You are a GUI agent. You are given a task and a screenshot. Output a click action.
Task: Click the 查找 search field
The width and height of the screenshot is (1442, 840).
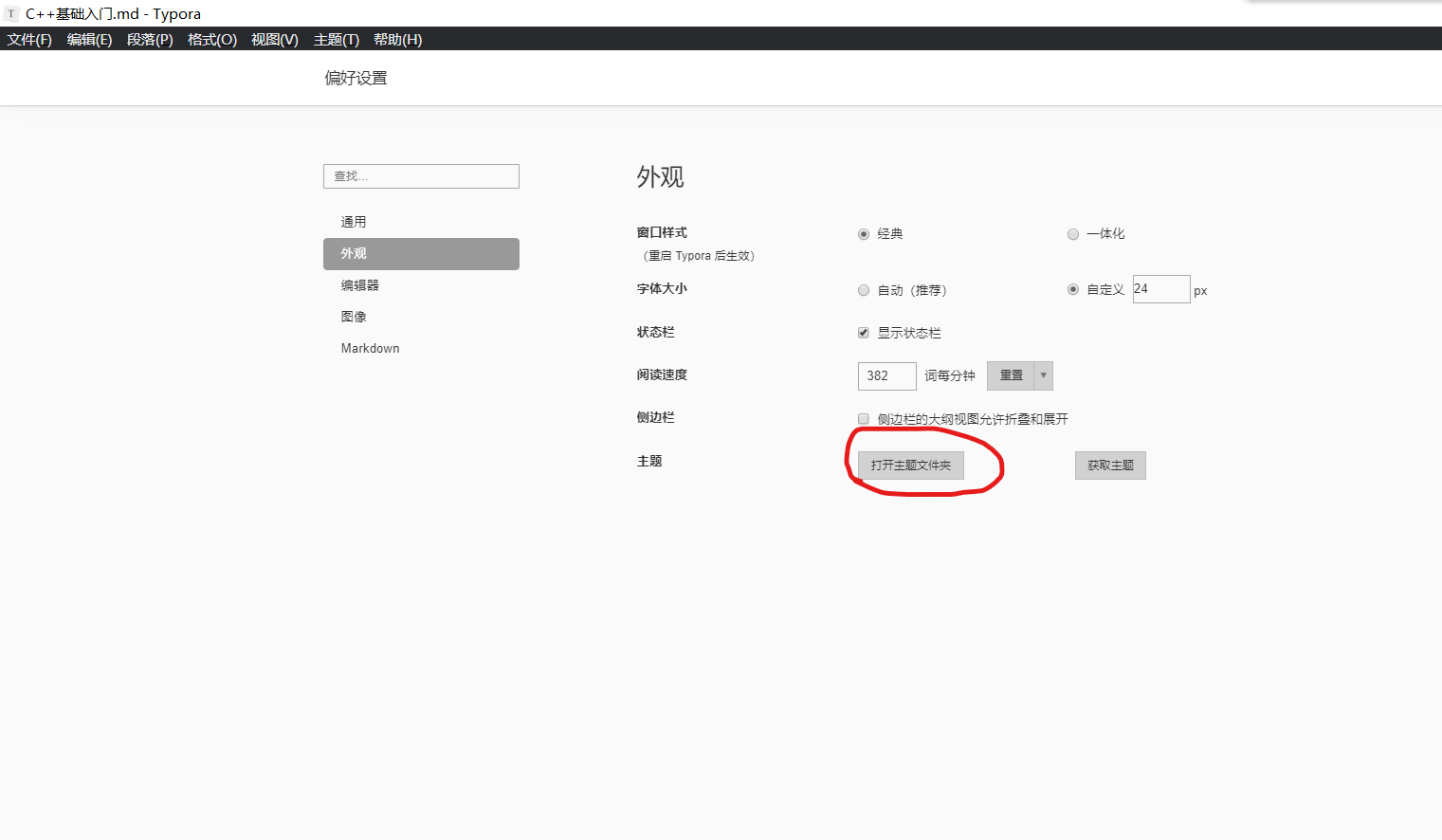[x=421, y=176]
